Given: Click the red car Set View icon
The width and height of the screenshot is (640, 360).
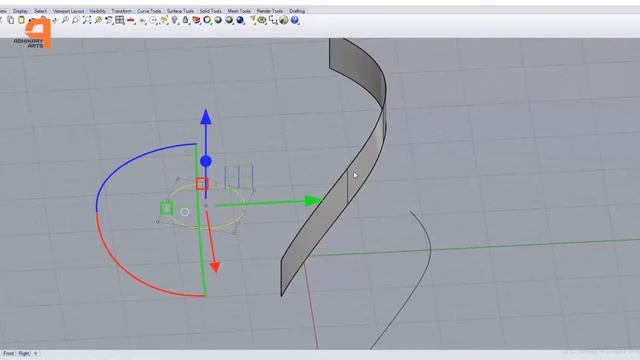Looking at the screenshot, I should [x=131, y=20].
